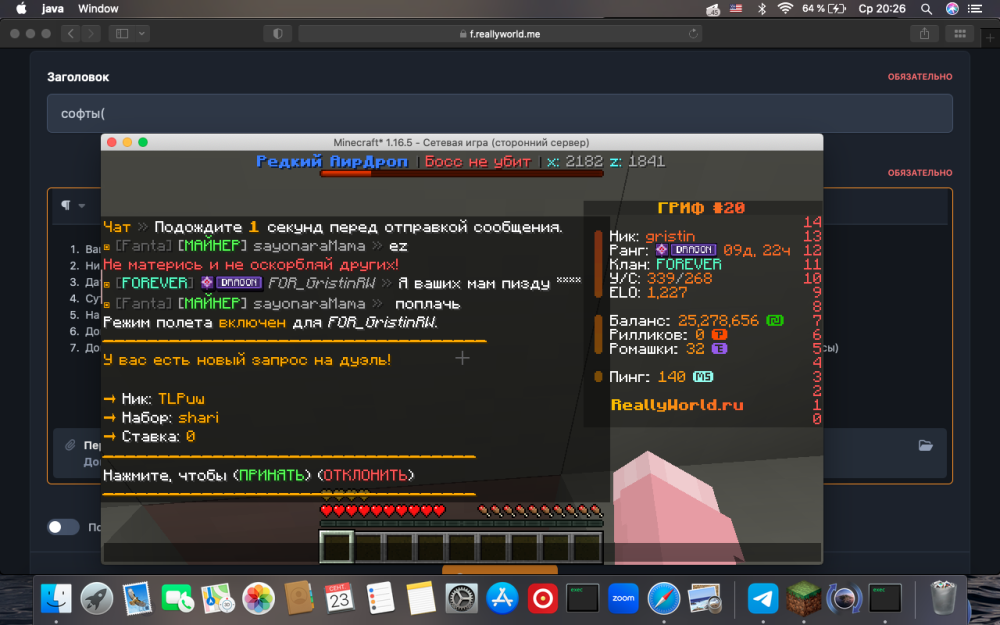Expand the Safari sidebar options arrow
The height and width of the screenshot is (625, 1000).
[x=142, y=34]
